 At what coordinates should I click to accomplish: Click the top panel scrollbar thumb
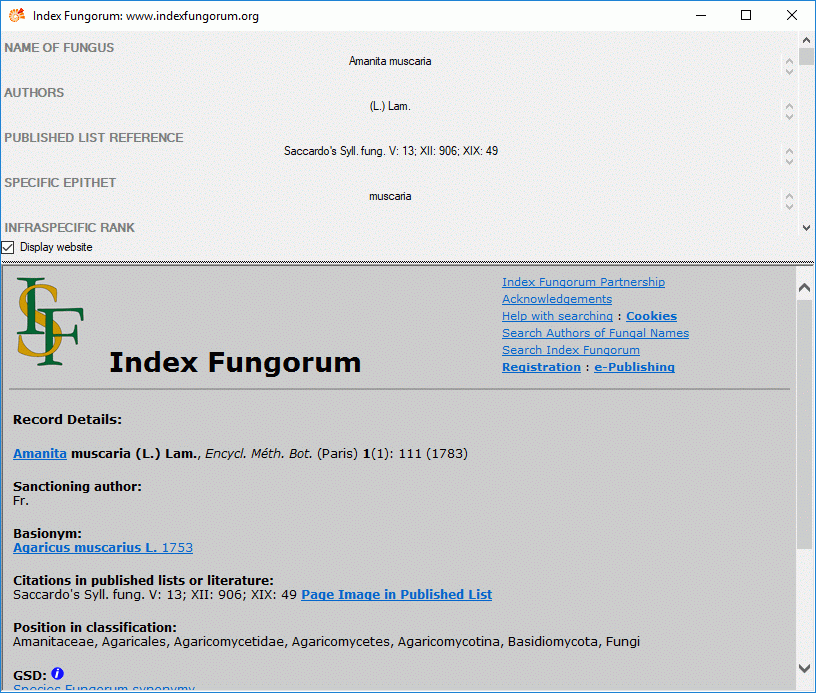806,56
